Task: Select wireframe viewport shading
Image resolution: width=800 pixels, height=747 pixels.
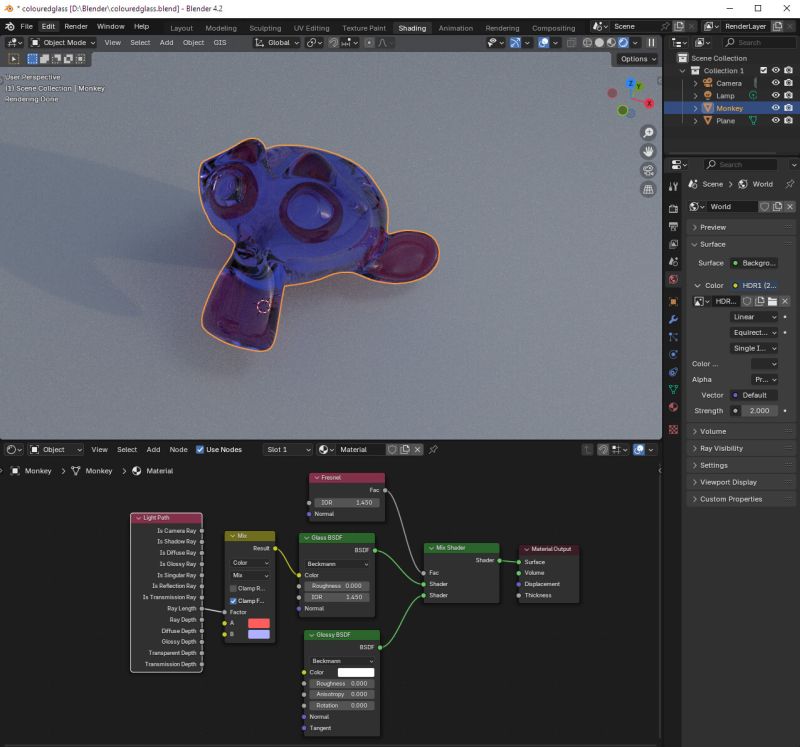Action: (587, 43)
